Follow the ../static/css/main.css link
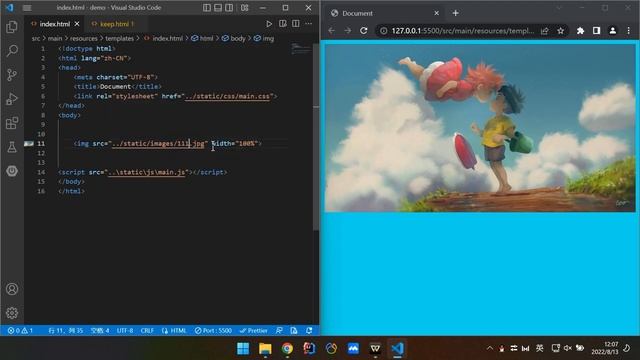This screenshot has width=640, height=360. (x=227, y=96)
